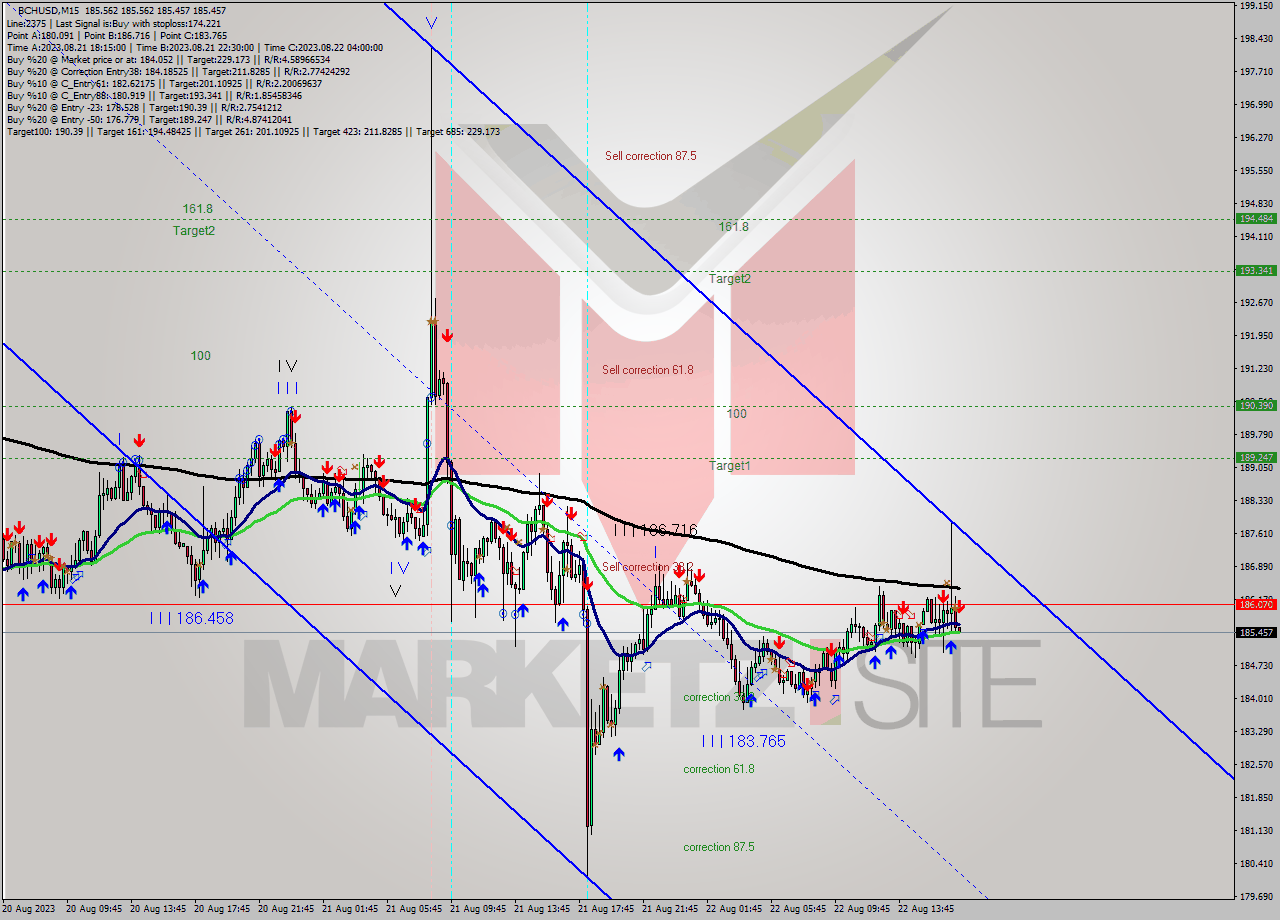Click the green 194.484 price tag
Screen dimensions: 1280x920
(1255, 218)
